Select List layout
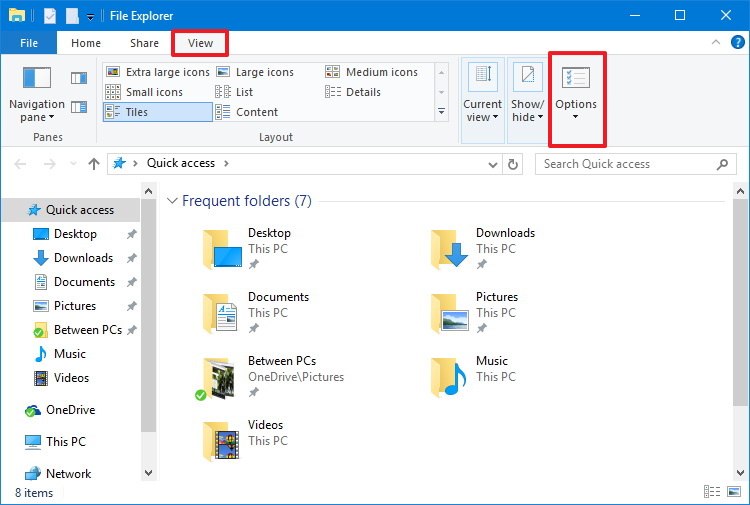 (234, 92)
